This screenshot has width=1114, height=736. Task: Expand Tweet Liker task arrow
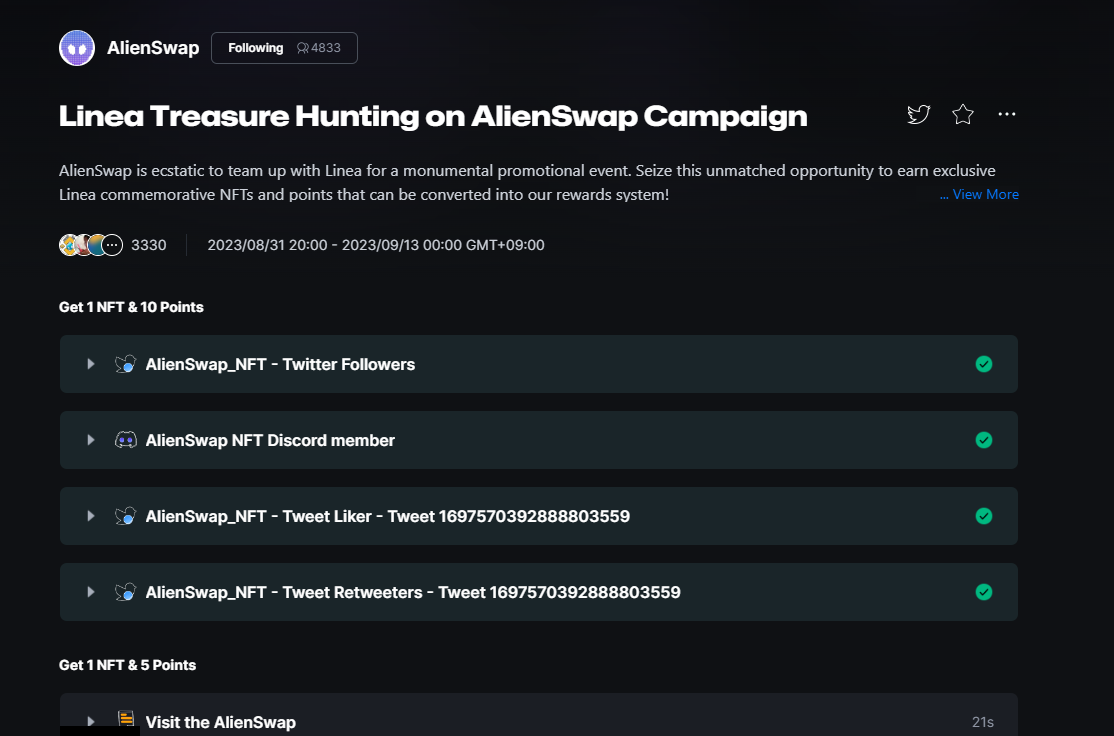(x=91, y=516)
